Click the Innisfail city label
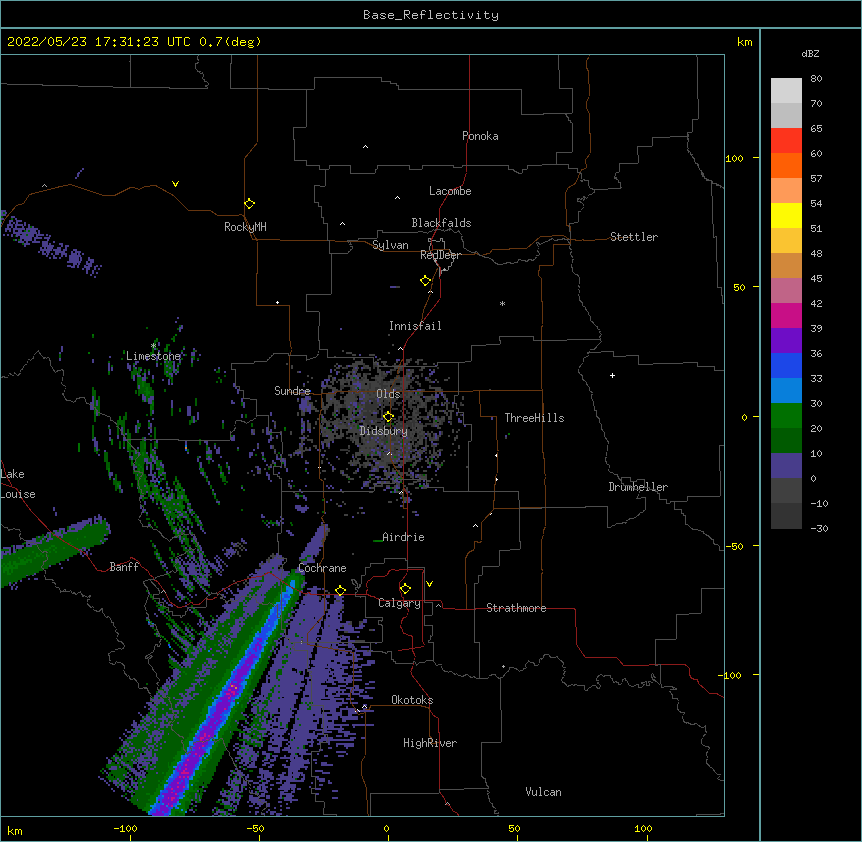This screenshot has height=842, width=862. pos(415,326)
